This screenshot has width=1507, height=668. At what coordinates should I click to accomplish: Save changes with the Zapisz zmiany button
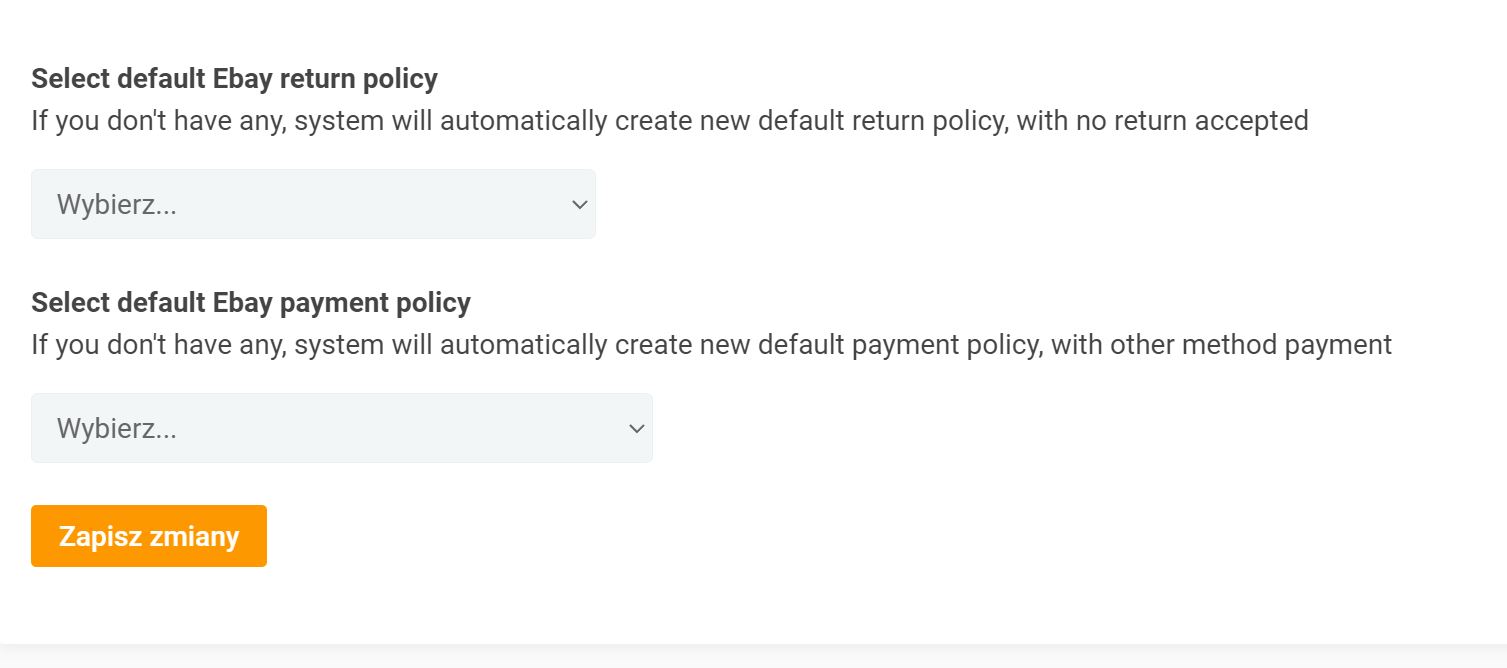149,536
